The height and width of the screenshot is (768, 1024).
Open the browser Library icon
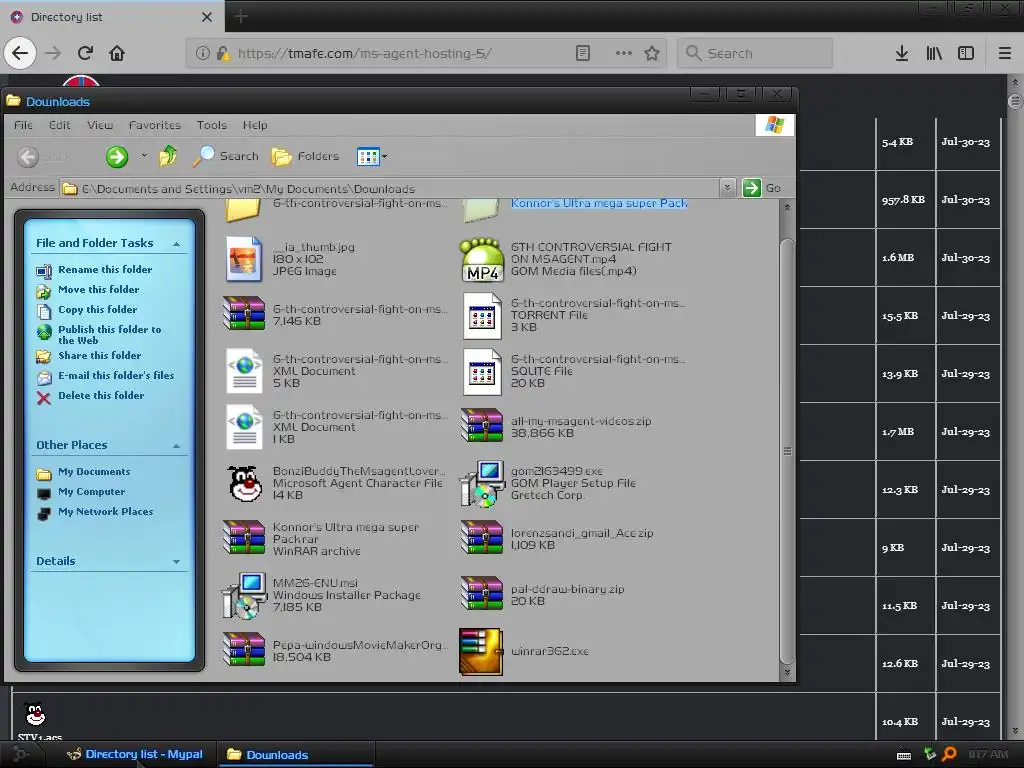pyautogui.click(x=934, y=54)
